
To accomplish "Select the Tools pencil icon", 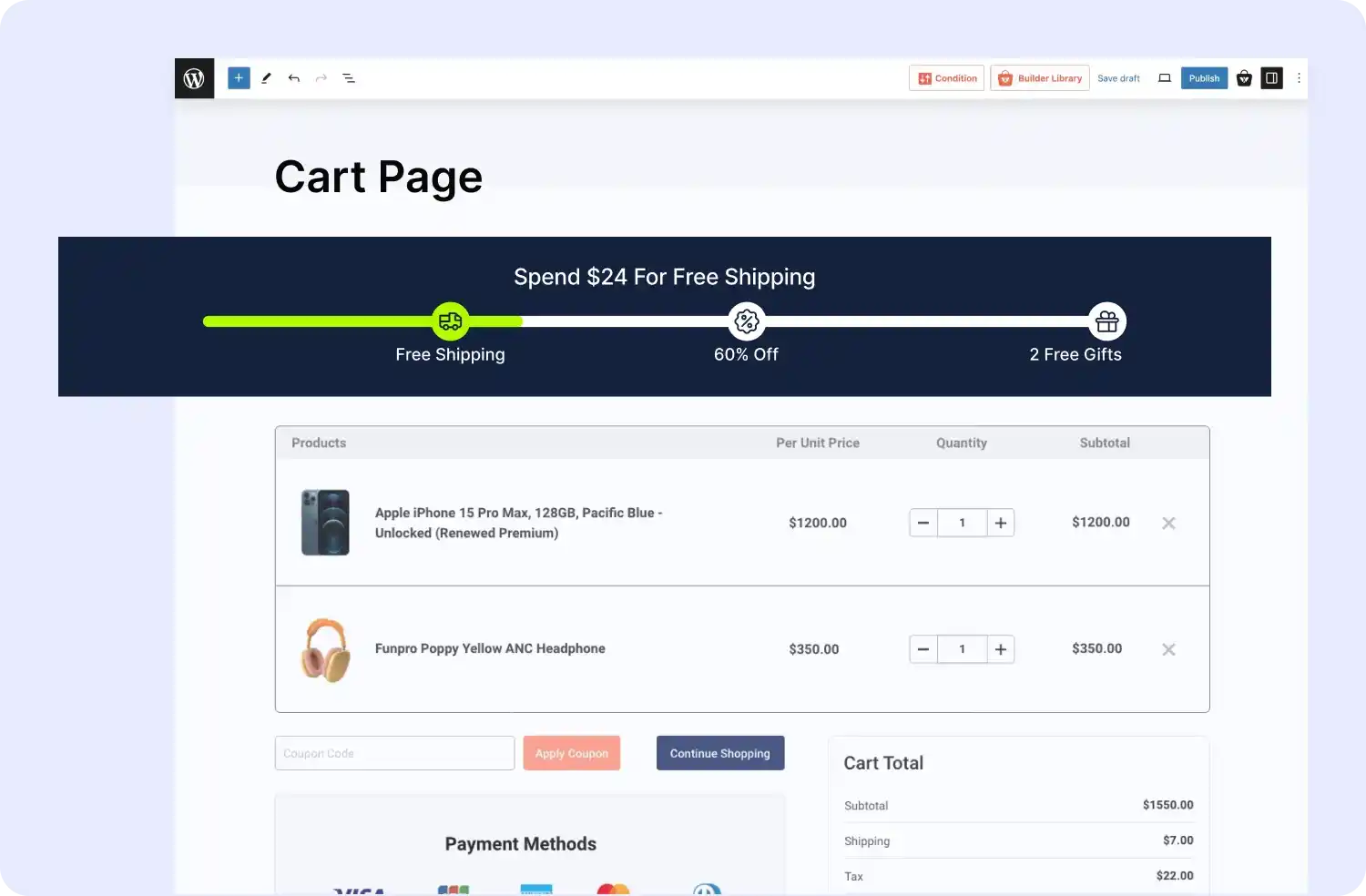I will [266, 77].
